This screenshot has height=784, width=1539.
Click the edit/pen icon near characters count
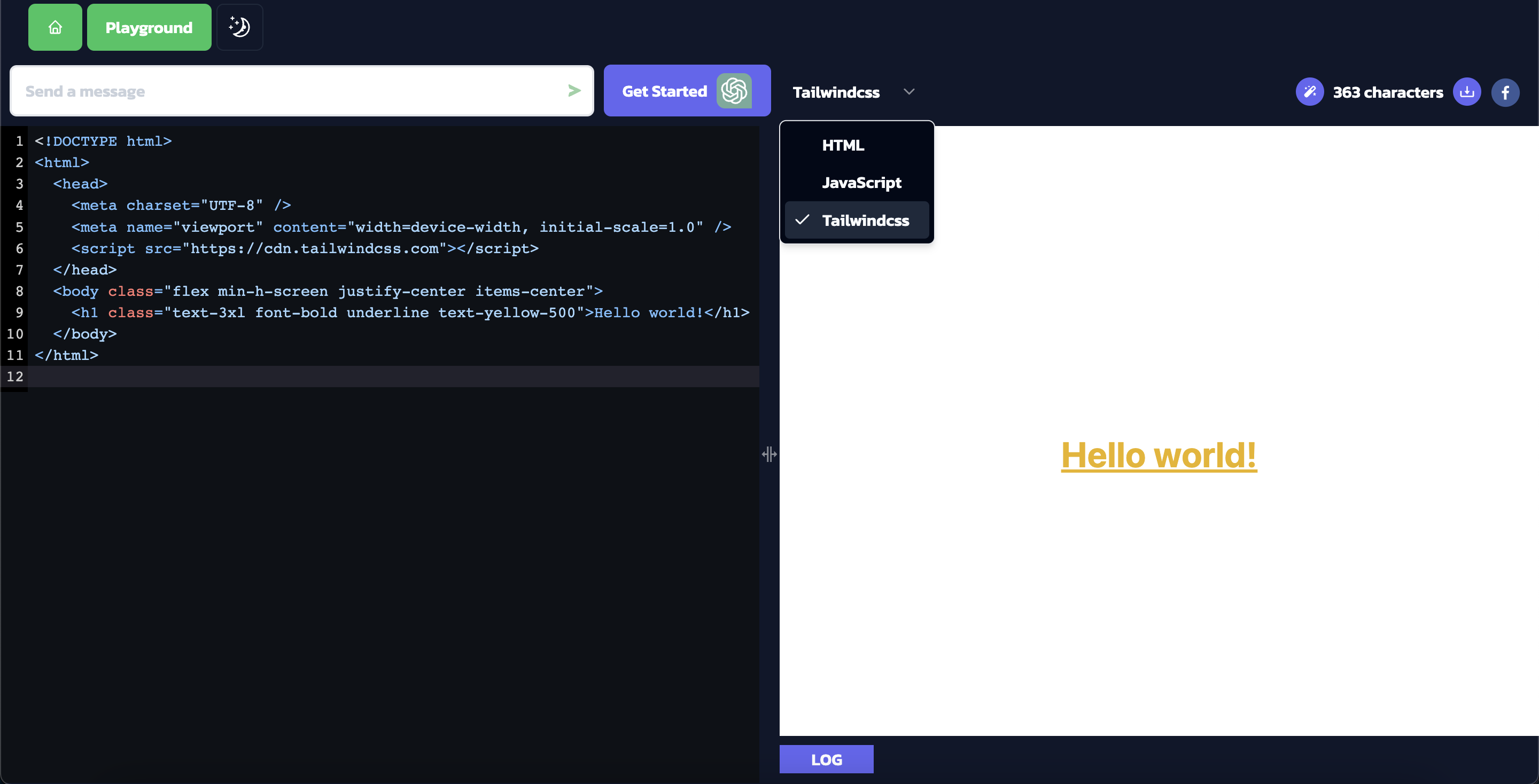(x=1311, y=92)
